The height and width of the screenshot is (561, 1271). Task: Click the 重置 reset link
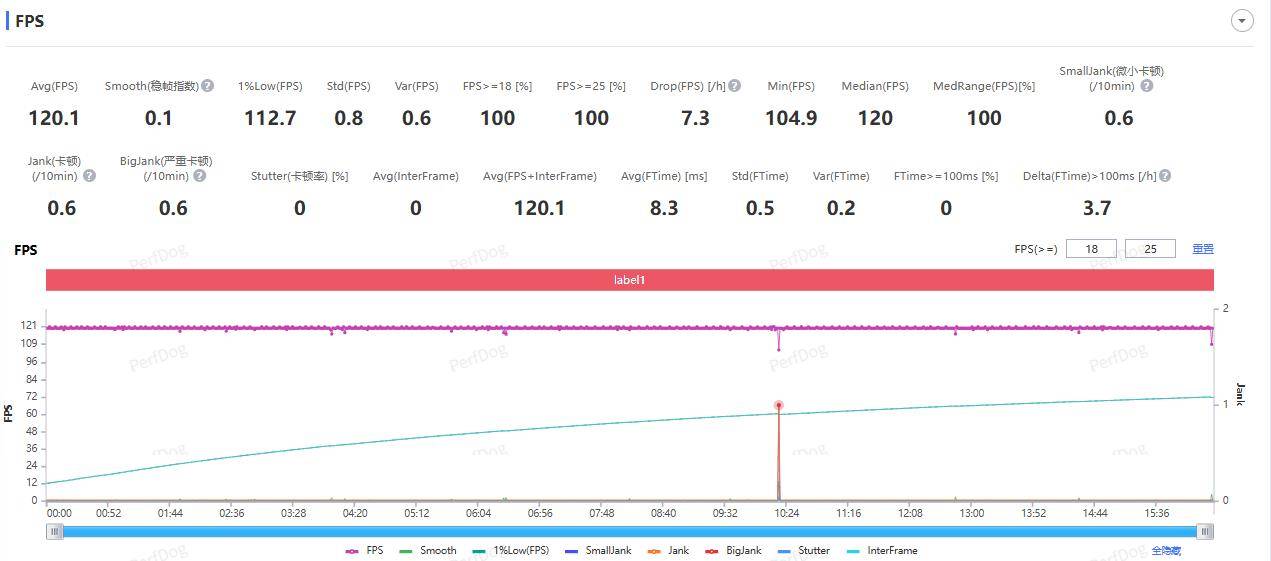(x=1202, y=249)
